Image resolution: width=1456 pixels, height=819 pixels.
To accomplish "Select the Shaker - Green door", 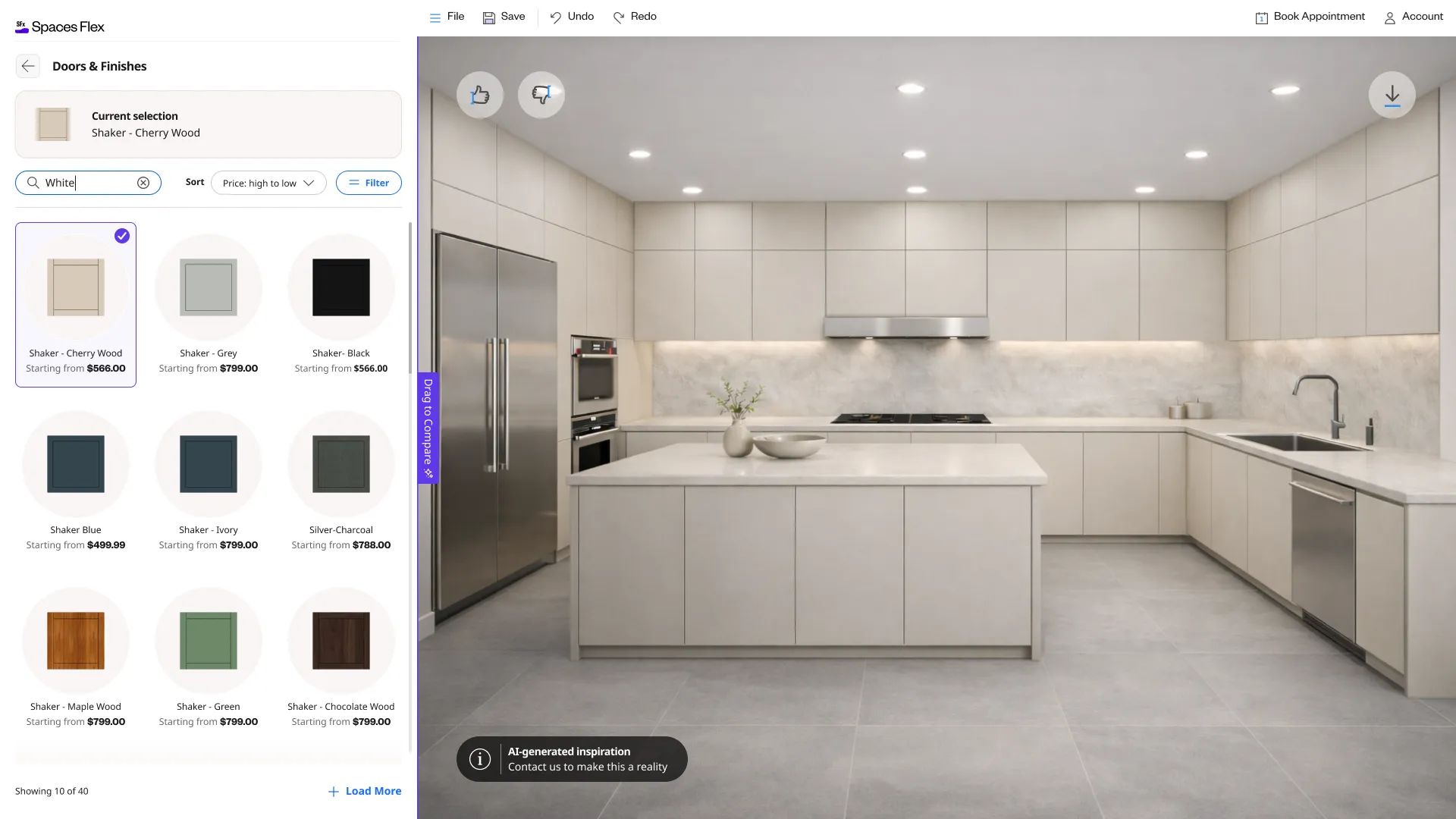I will point(209,658).
